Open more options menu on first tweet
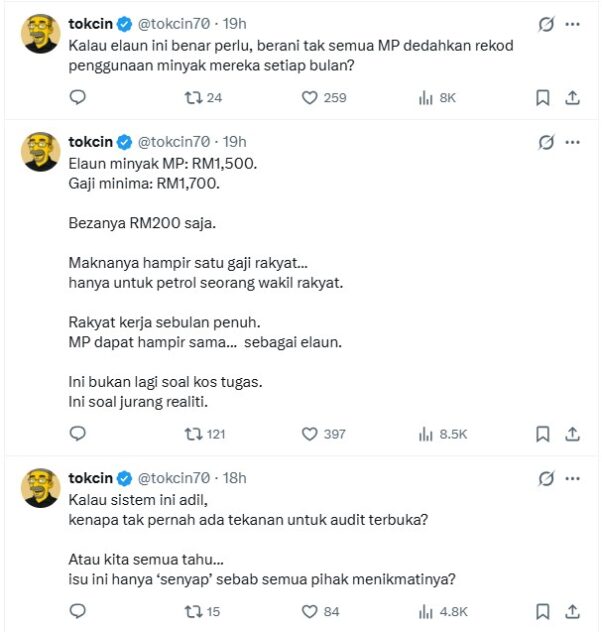 click(x=573, y=24)
